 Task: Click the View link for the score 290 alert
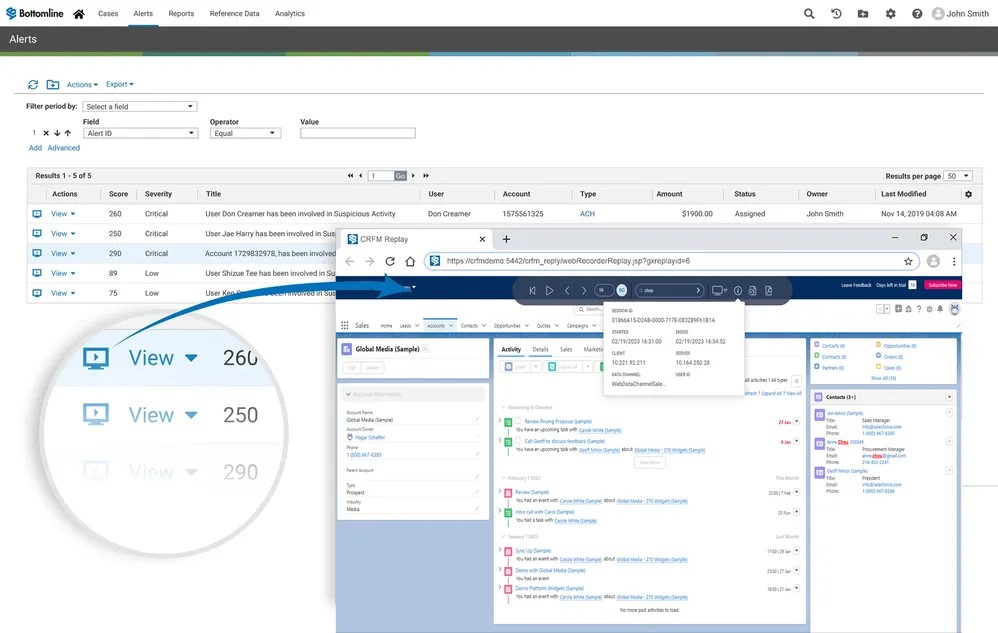click(59, 253)
